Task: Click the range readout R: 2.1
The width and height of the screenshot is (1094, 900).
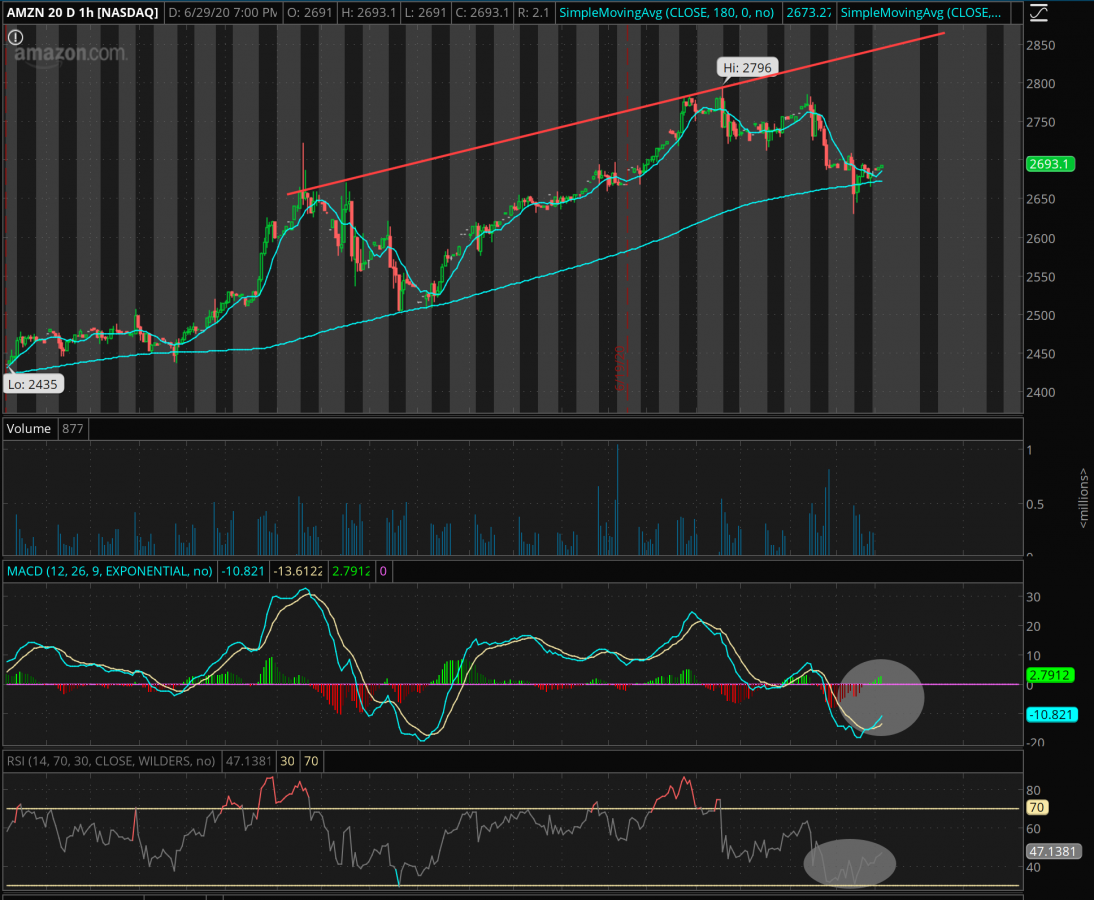Action: point(534,13)
